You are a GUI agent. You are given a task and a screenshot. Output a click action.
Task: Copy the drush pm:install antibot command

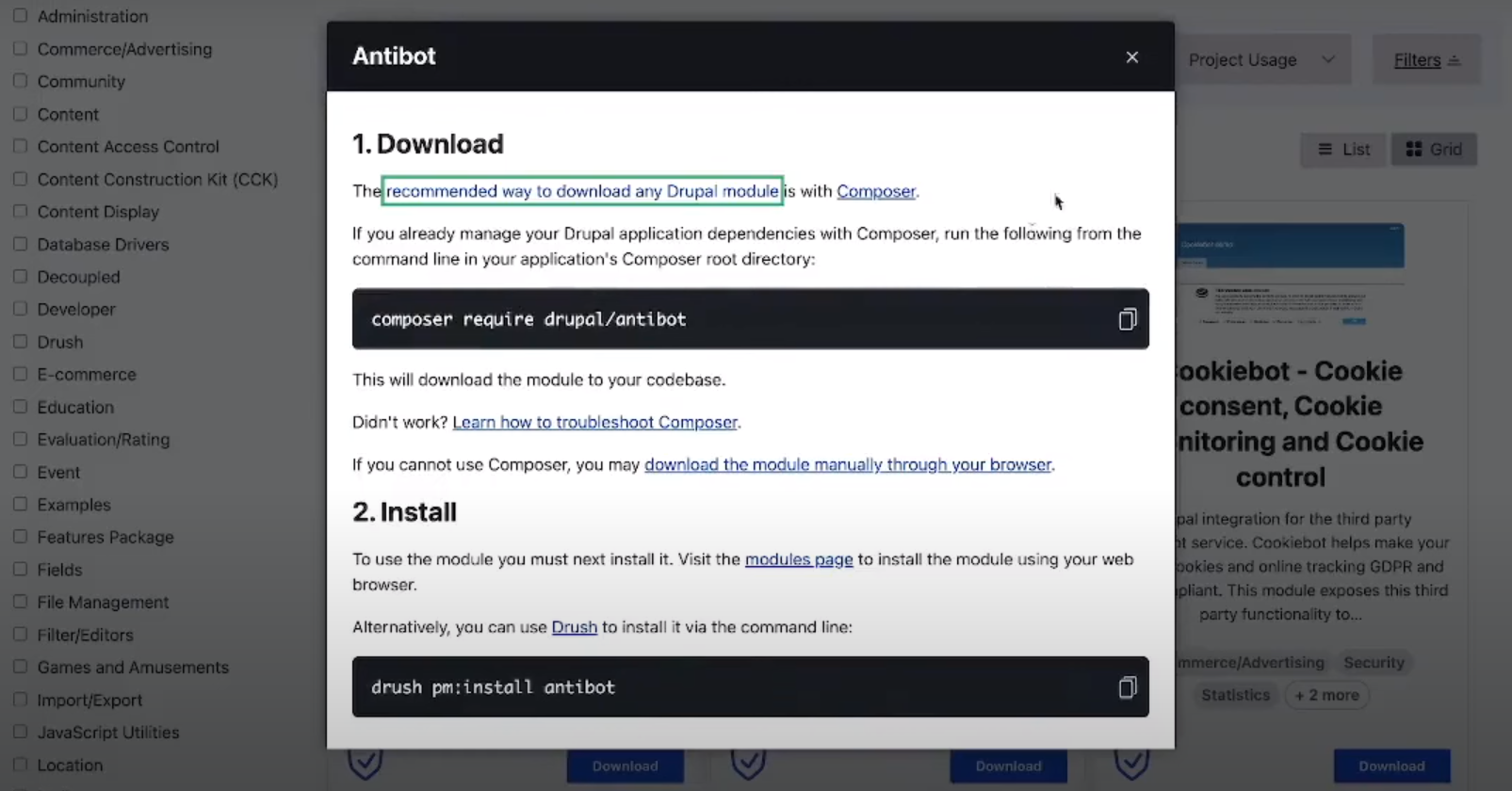(x=1127, y=687)
